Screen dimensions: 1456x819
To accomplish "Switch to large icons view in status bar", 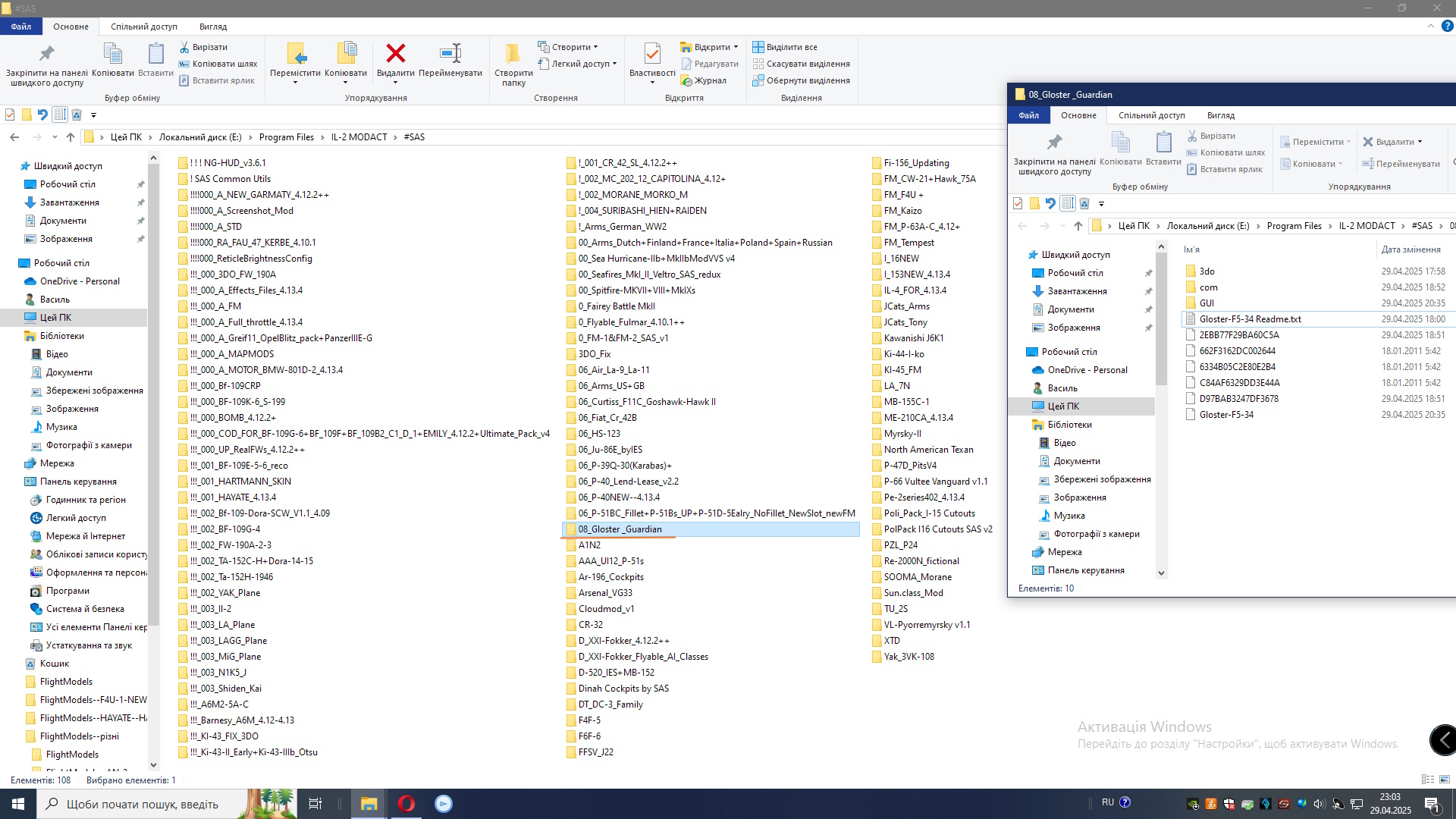I will point(1445,780).
